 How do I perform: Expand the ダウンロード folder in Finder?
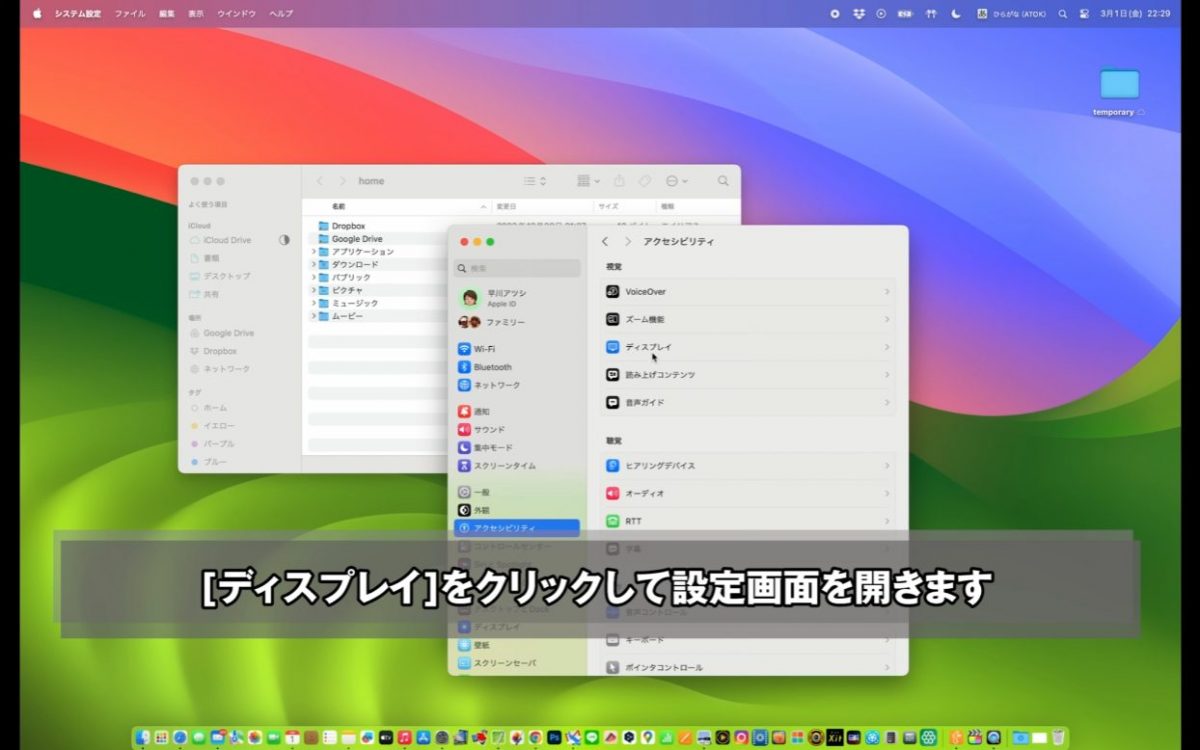(313, 265)
